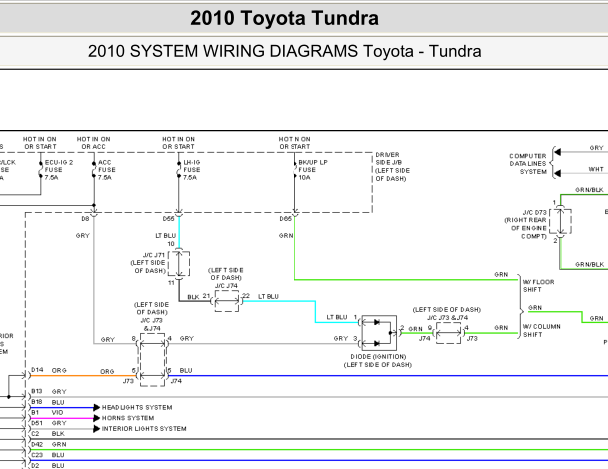Screen dimensions: 608x469
Task: Click the "COMPUTER DATA LINES SYSTEM" label
Action: pos(528,164)
